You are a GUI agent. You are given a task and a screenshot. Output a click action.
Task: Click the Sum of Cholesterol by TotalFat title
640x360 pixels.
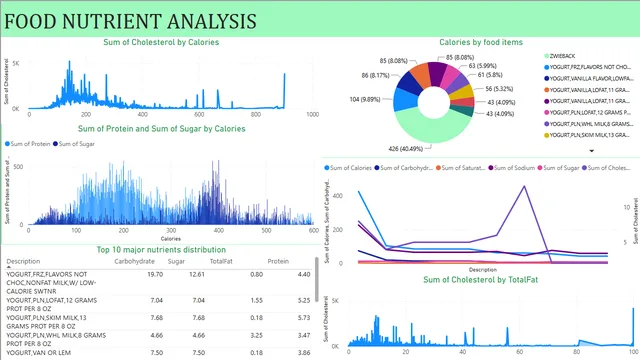480,280
